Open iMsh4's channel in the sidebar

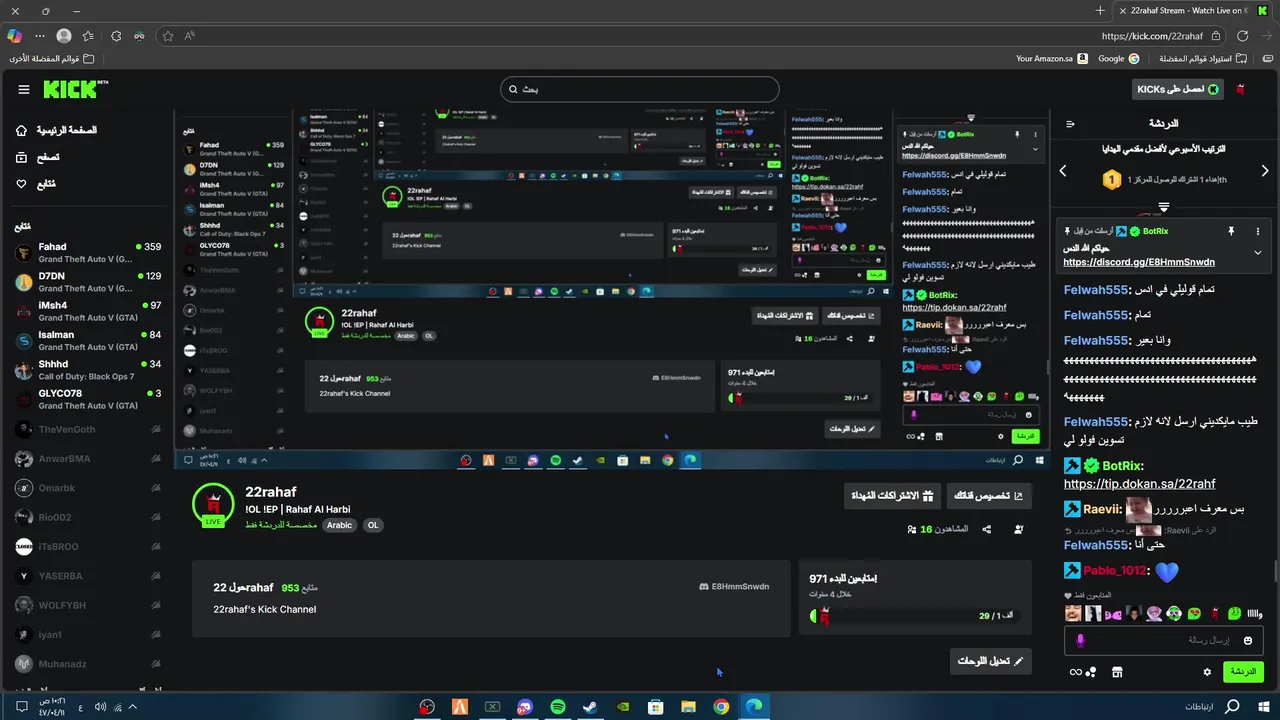click(x=88, y=311)
